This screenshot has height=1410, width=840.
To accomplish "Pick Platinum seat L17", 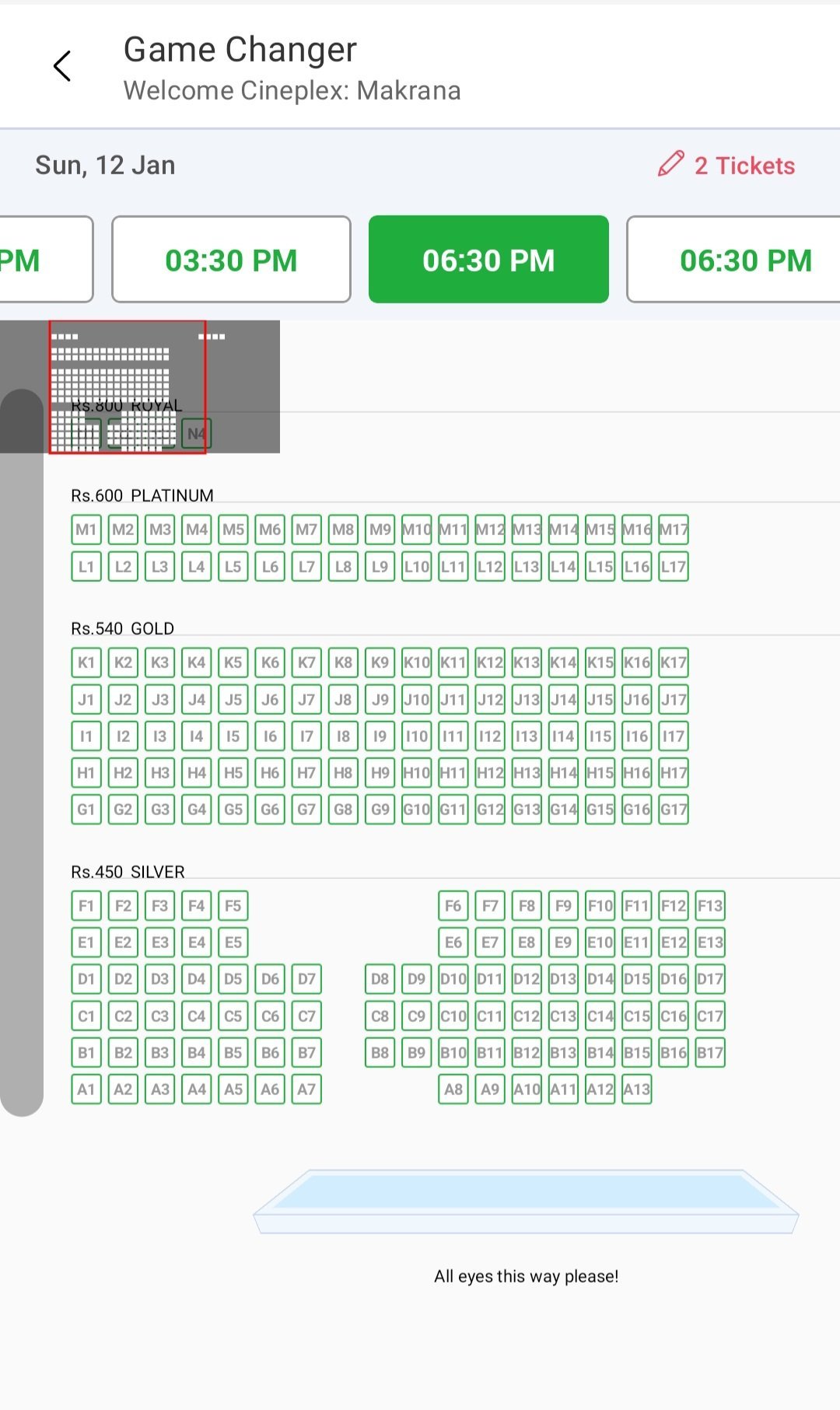I will [x=674, y=567].
